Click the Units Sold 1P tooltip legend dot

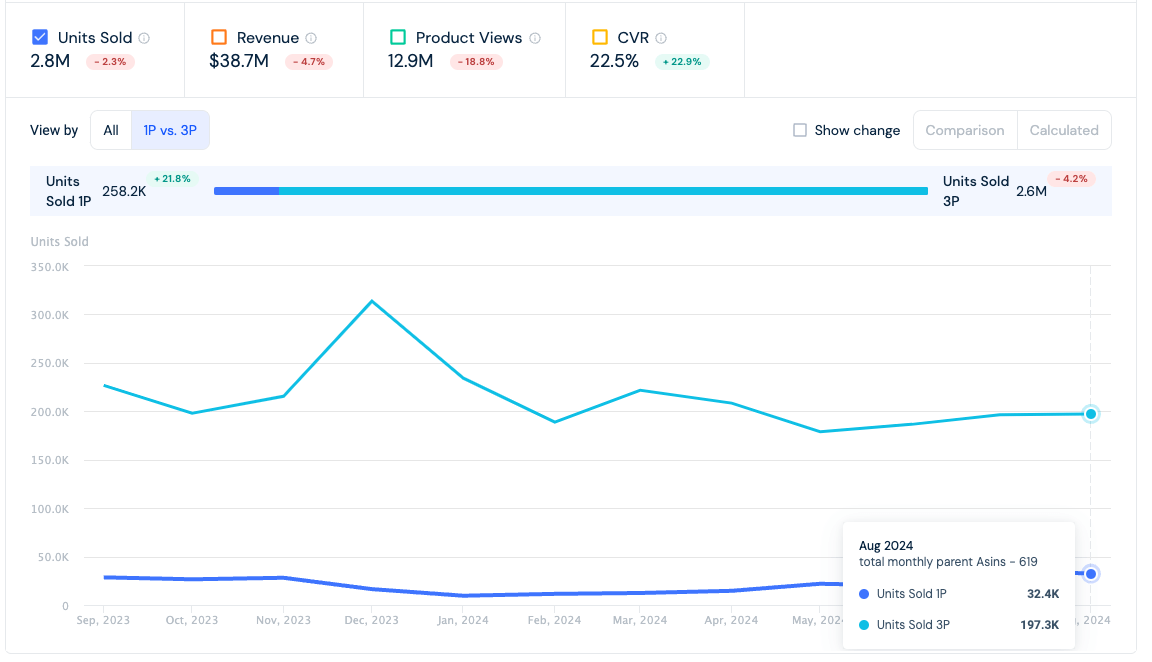click(864, 594)
